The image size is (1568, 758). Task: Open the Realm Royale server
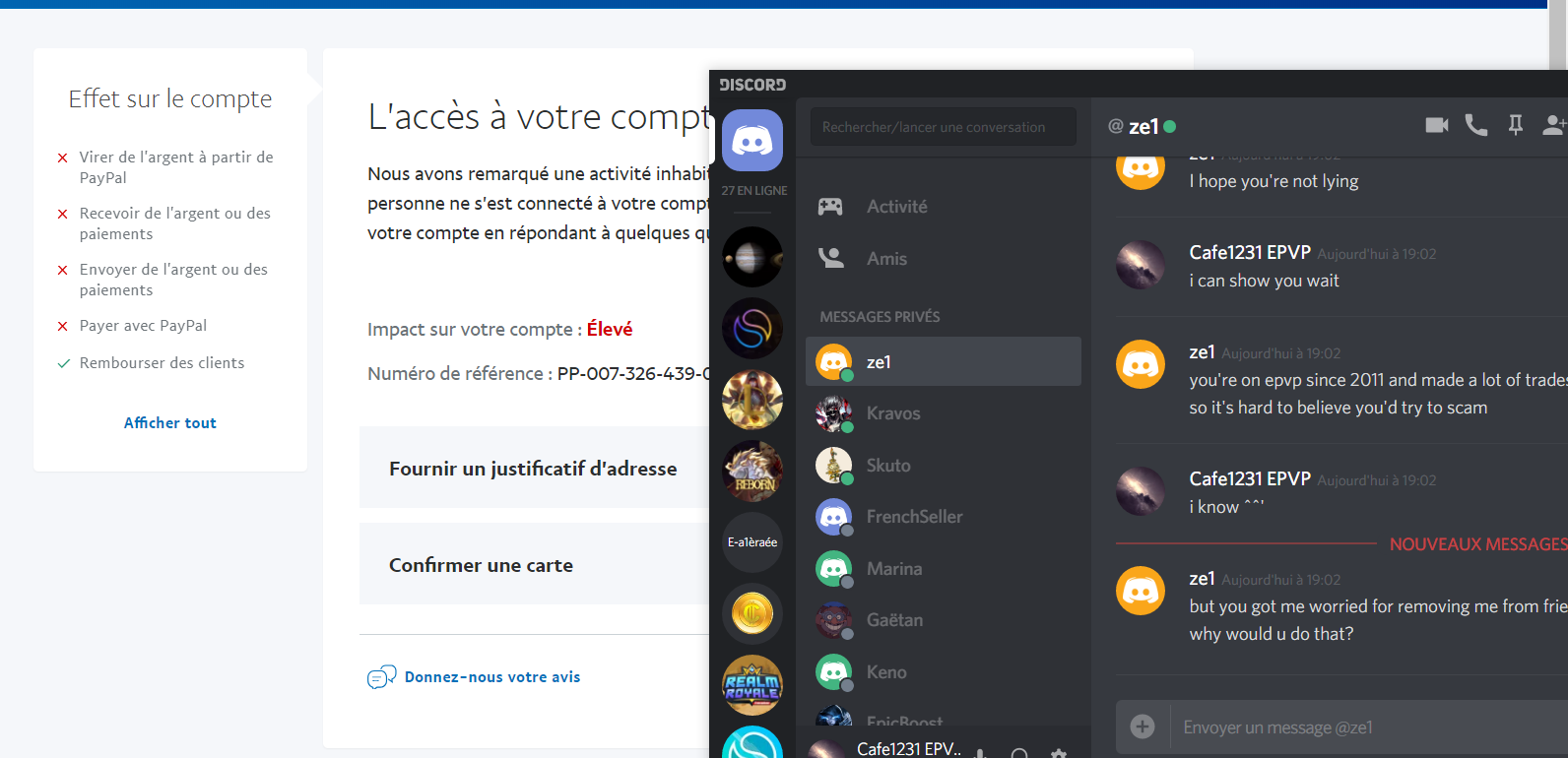(x=752, y=685)
